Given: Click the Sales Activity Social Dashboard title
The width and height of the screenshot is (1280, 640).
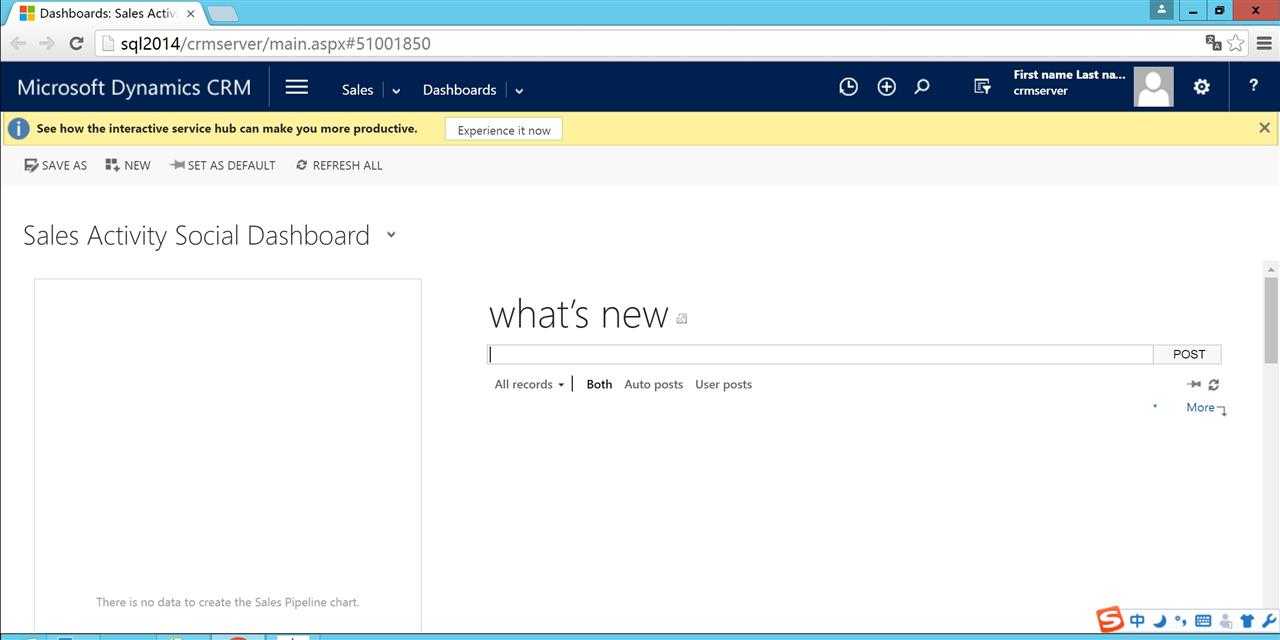Looking at the screenshot, I should pos(196,235).
